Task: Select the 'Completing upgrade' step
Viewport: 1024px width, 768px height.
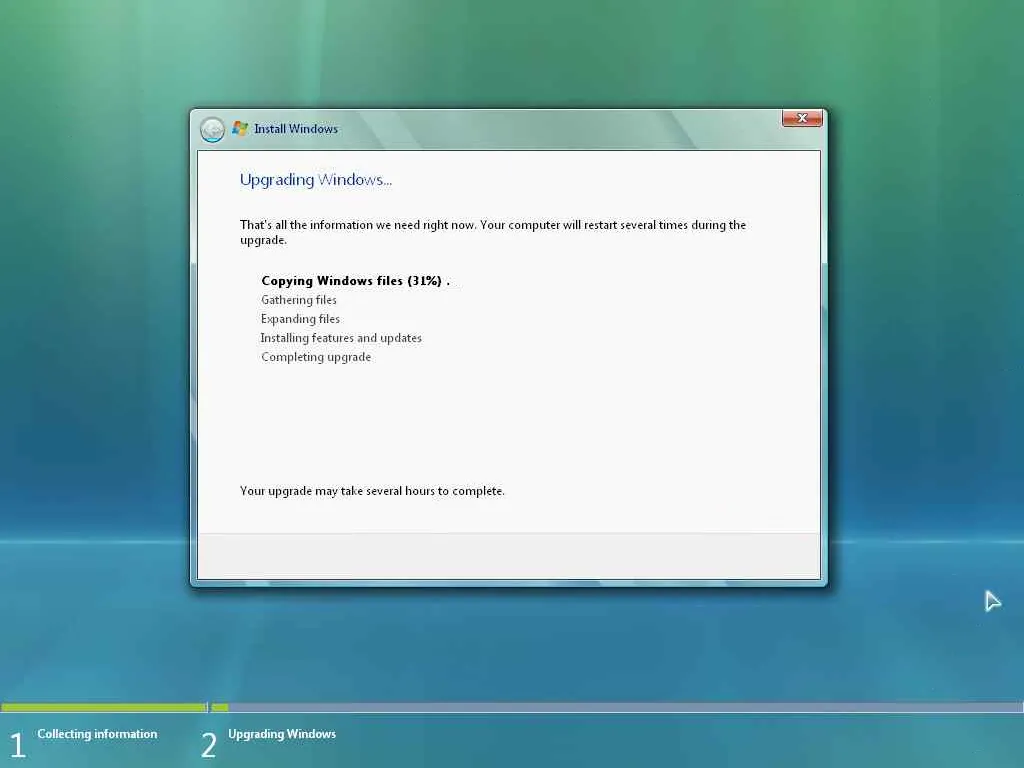Action: 316,357
